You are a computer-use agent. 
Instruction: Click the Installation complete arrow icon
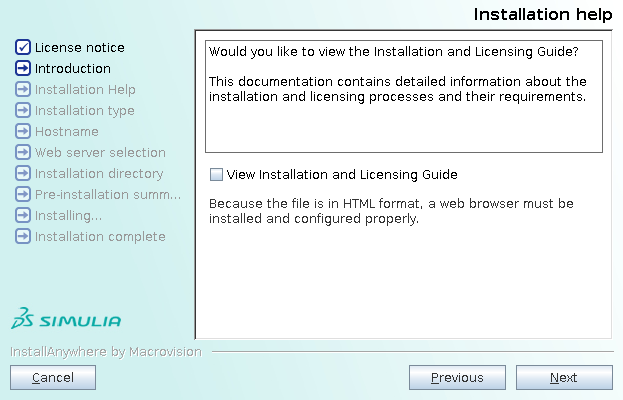click(23, 236)
